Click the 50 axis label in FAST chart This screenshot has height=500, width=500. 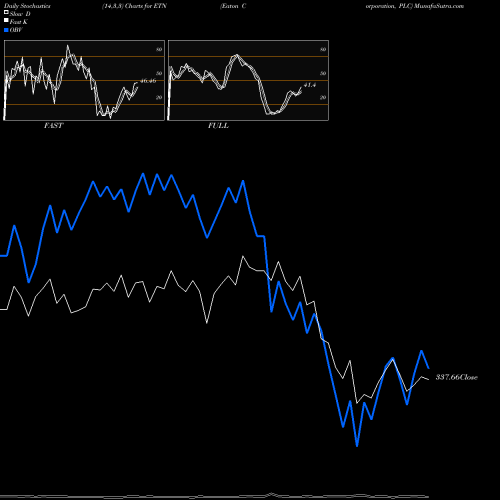[x=159, y=73]
